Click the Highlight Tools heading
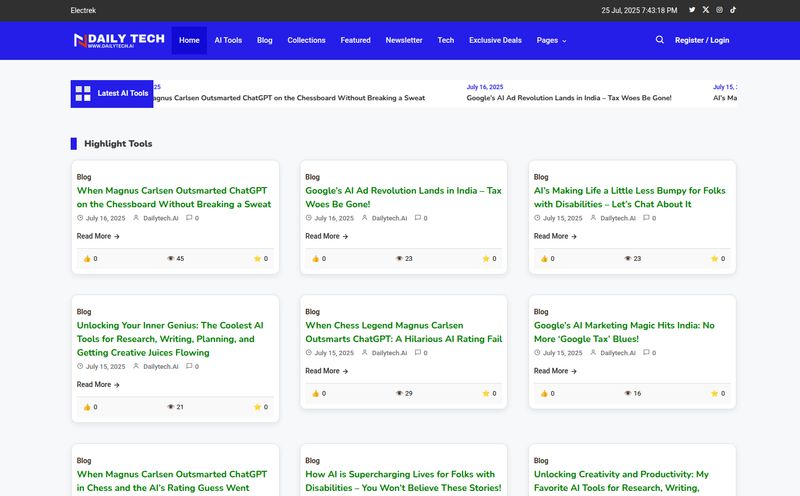Screen dimensions: 800x496 click(118, 144)
